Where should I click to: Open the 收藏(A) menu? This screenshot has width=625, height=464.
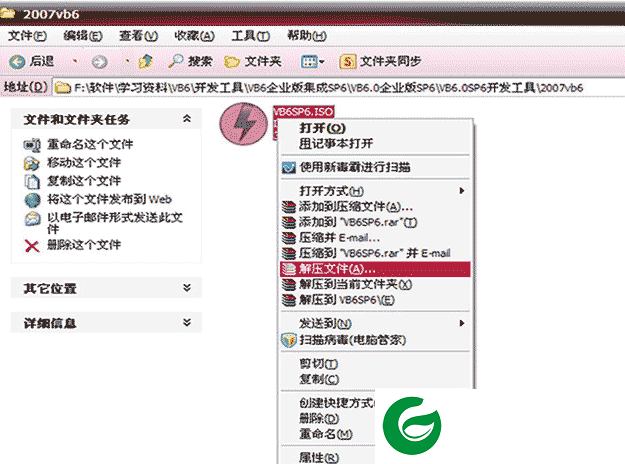[194, 36]
